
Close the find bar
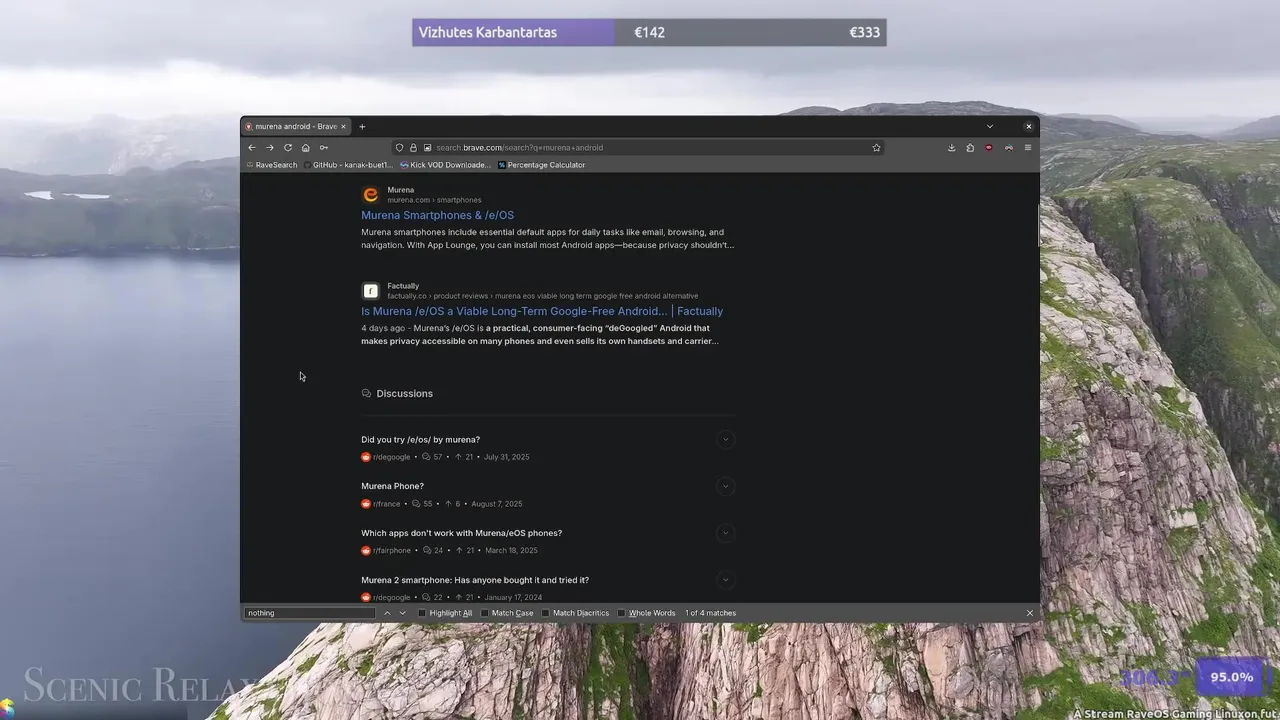(x=1030, y=613)
